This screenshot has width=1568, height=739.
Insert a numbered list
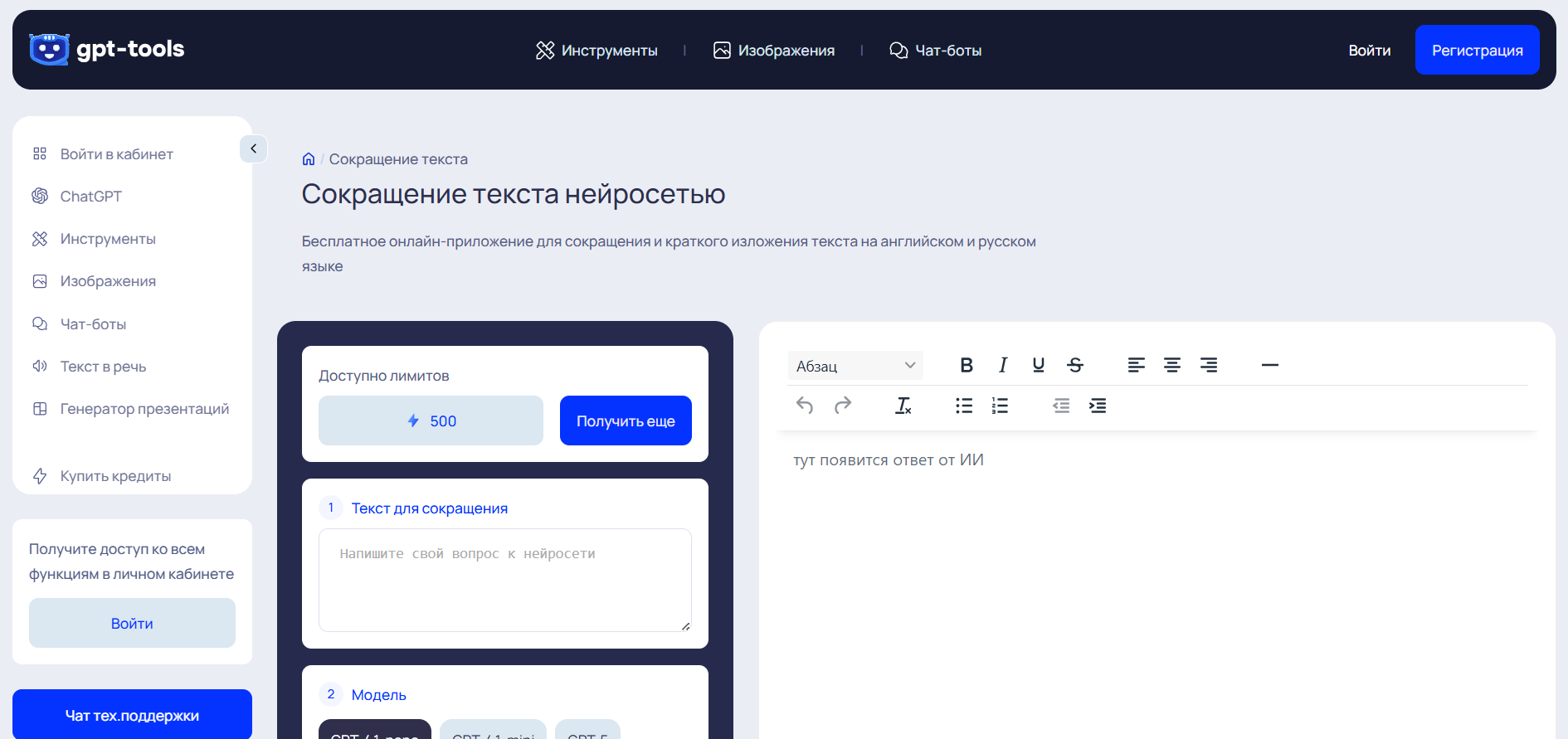point(1000,406)
